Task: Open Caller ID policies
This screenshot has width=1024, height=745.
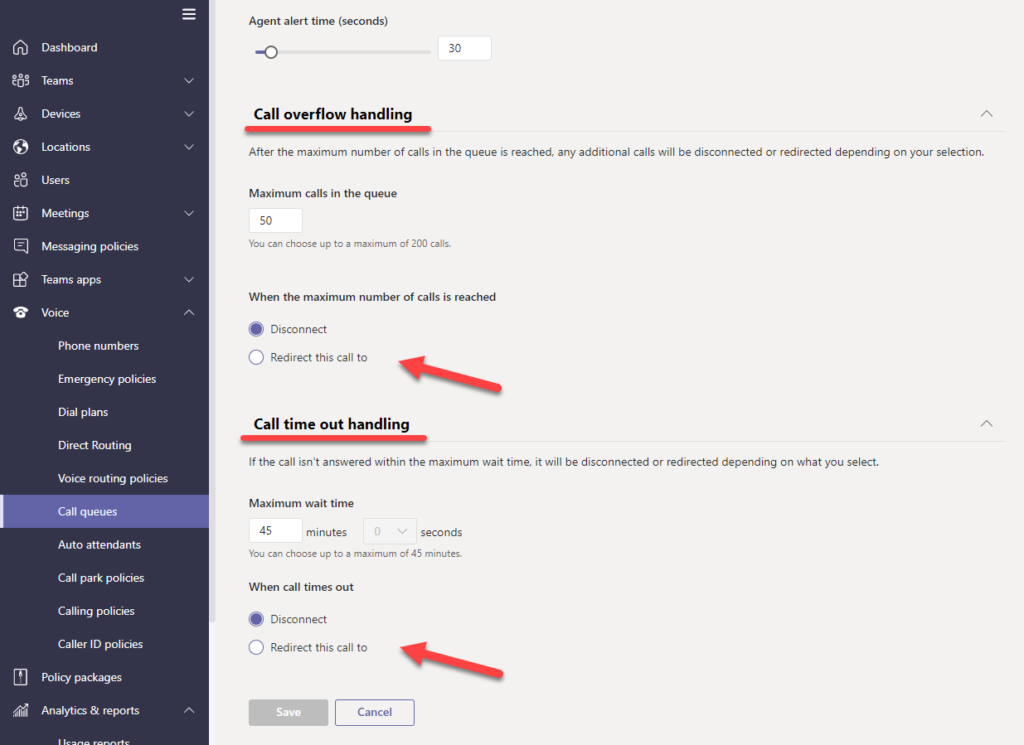Action: click(x=100, y=644)
